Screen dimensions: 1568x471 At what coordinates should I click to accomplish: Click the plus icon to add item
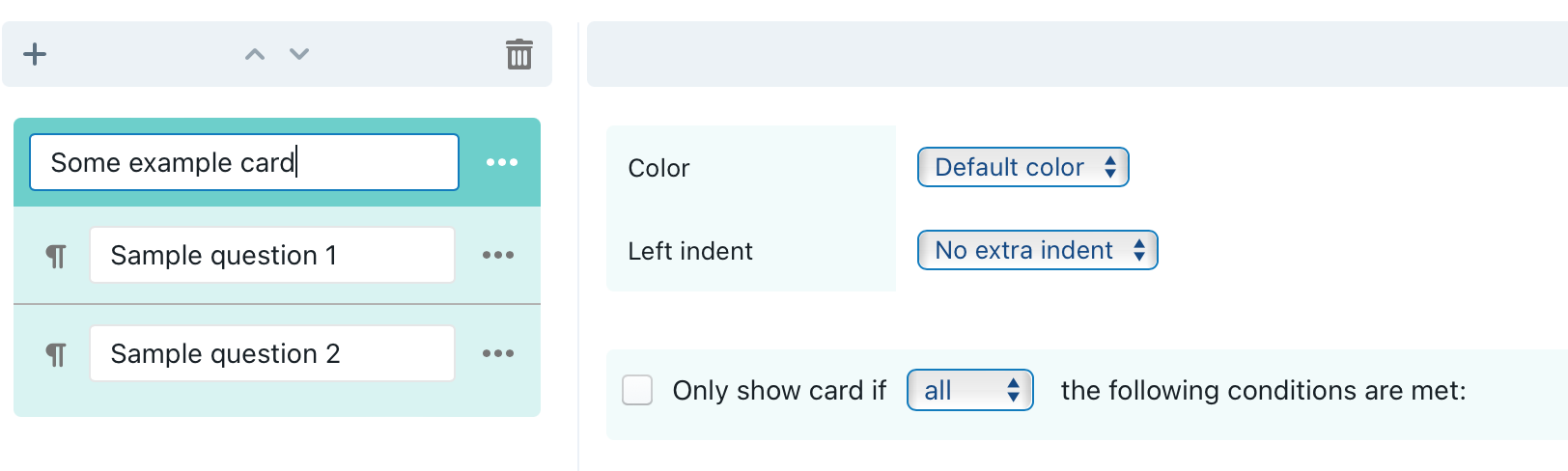pyautogui.click(x=35, y=54)
